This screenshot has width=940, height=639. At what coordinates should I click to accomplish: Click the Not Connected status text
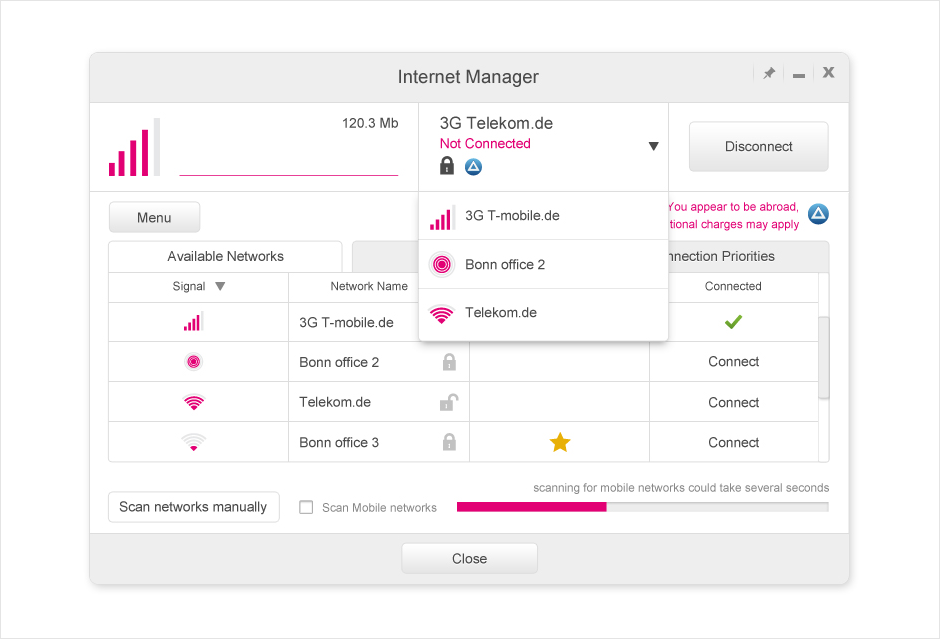click(x=485, y=144)
